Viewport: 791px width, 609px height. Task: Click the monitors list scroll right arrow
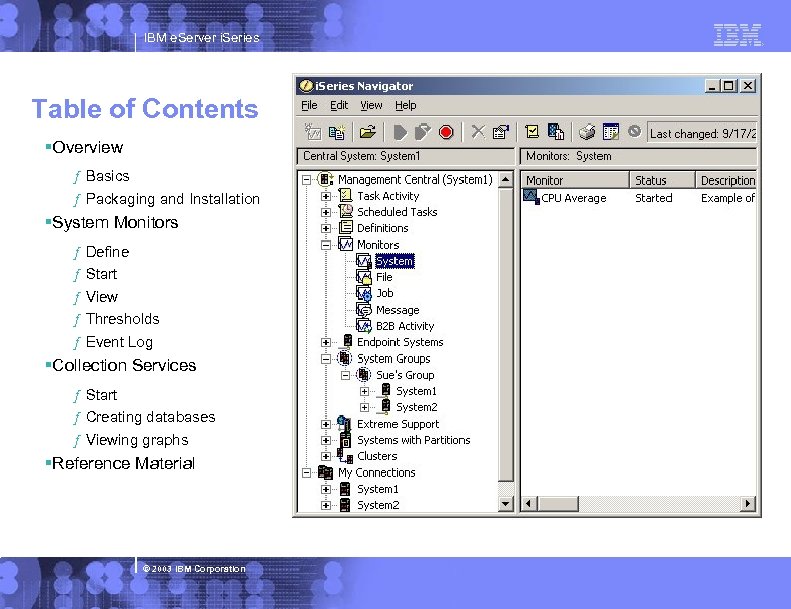coord(748,504)
